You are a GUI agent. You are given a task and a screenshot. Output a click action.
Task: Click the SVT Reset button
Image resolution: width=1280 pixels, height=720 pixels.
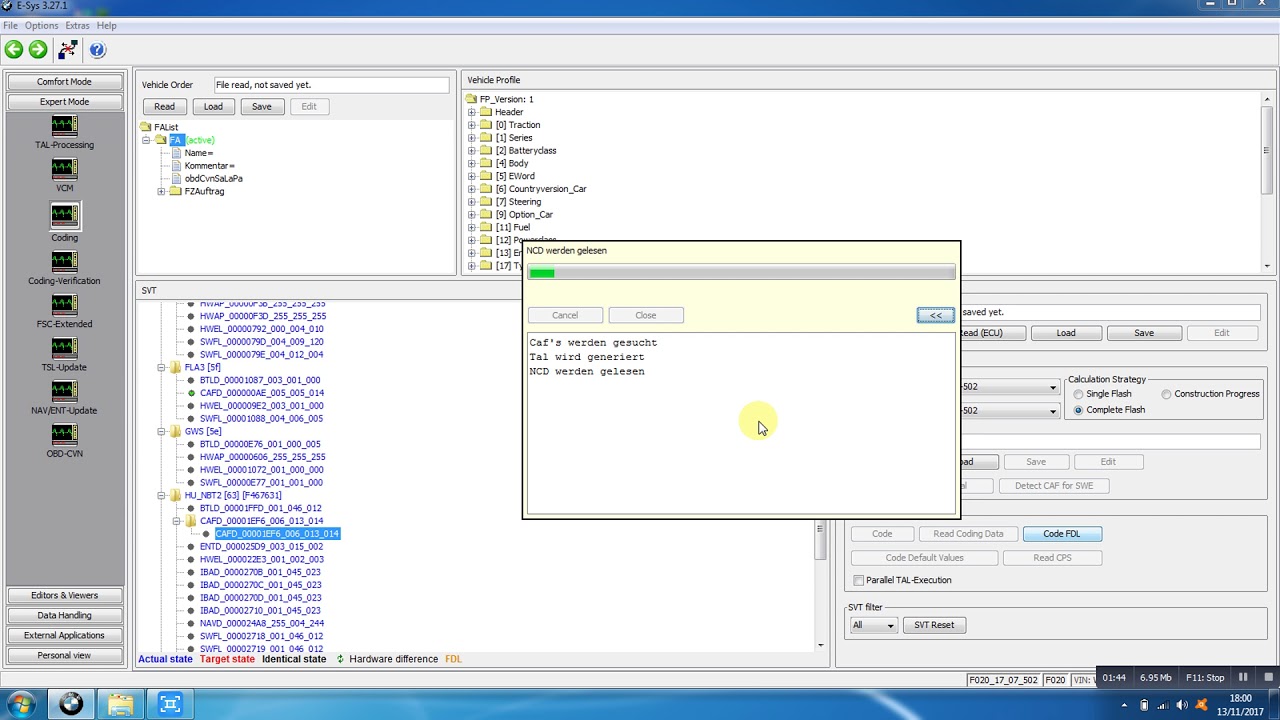(934, 625)
